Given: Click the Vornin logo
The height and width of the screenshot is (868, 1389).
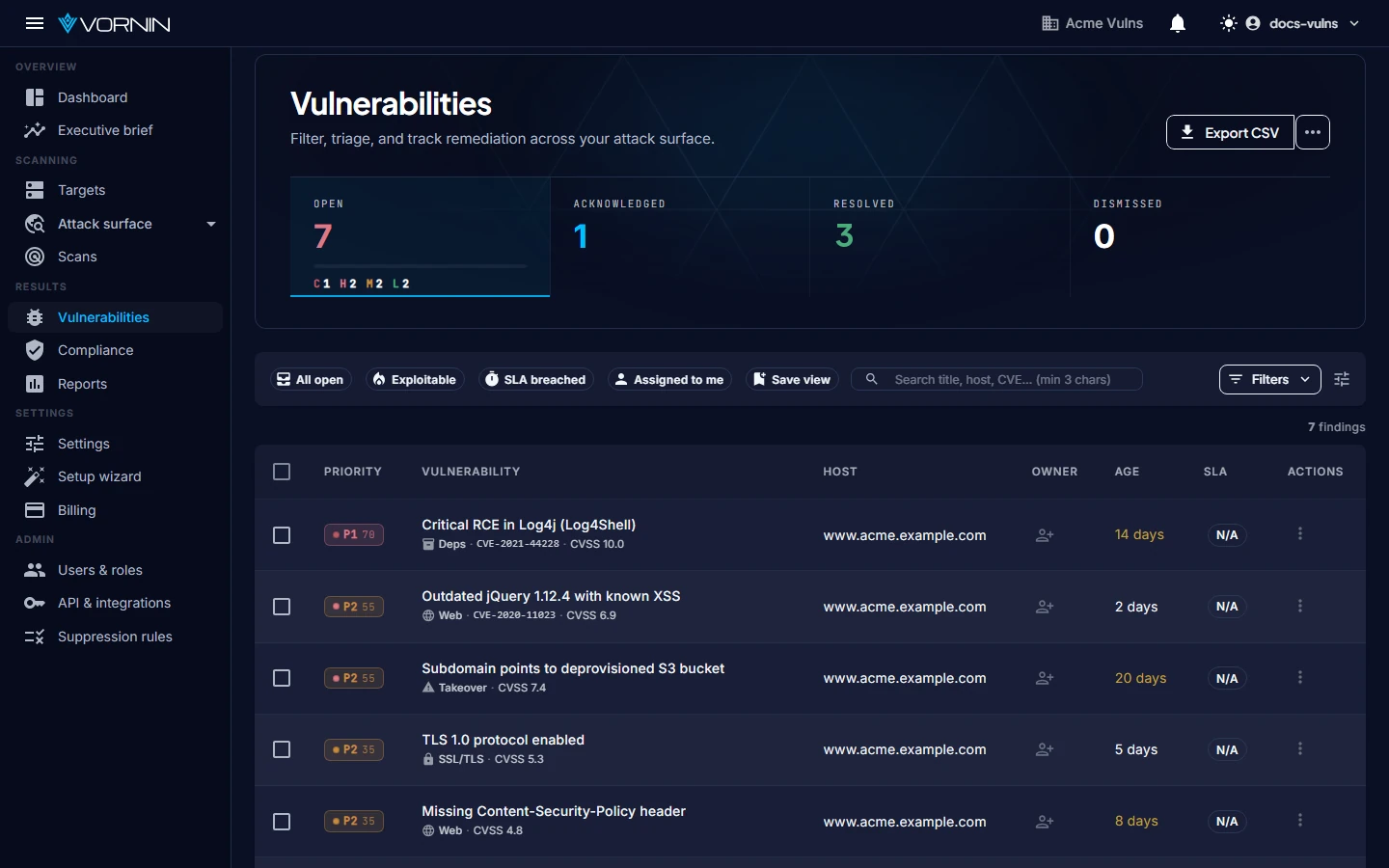Looking at the screenshot, I should click(114, 23).
